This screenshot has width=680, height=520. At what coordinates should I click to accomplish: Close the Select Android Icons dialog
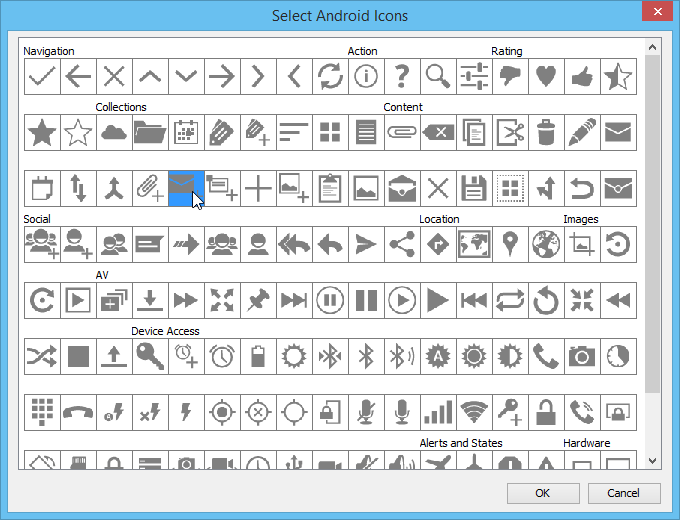pyautogui.click(x=657, y=11)
